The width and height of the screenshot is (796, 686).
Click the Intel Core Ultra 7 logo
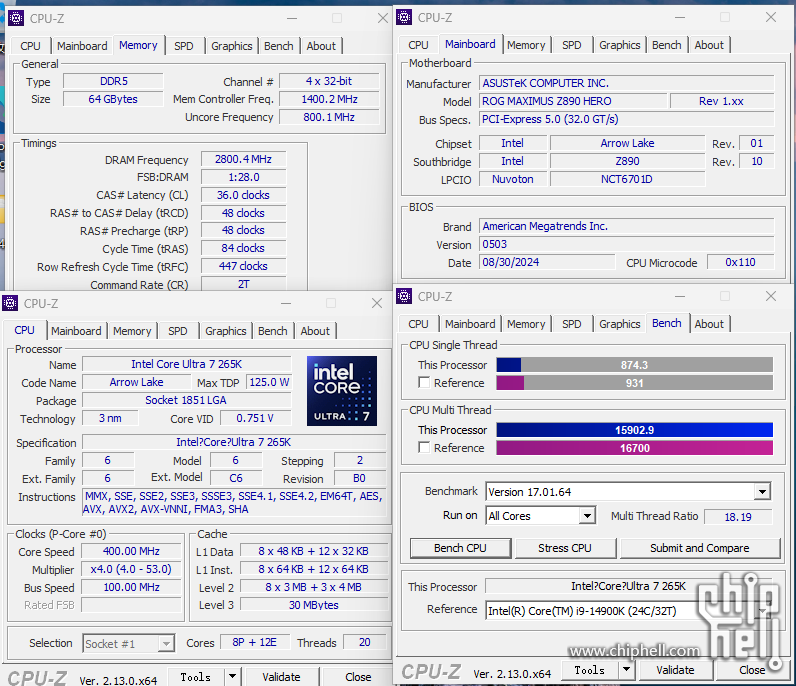tap(342, 390)
